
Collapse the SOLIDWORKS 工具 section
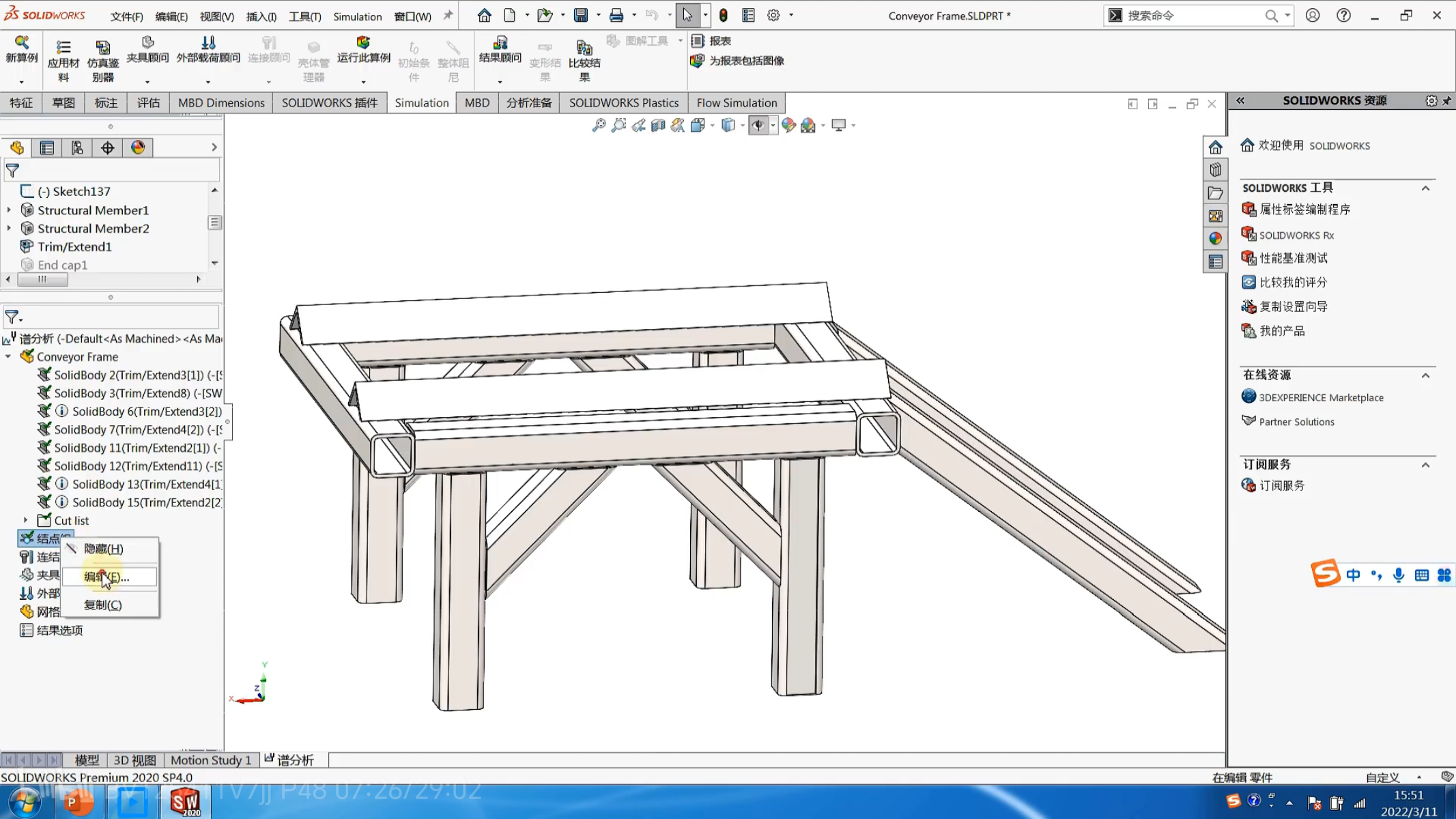tap(1425, 188)
